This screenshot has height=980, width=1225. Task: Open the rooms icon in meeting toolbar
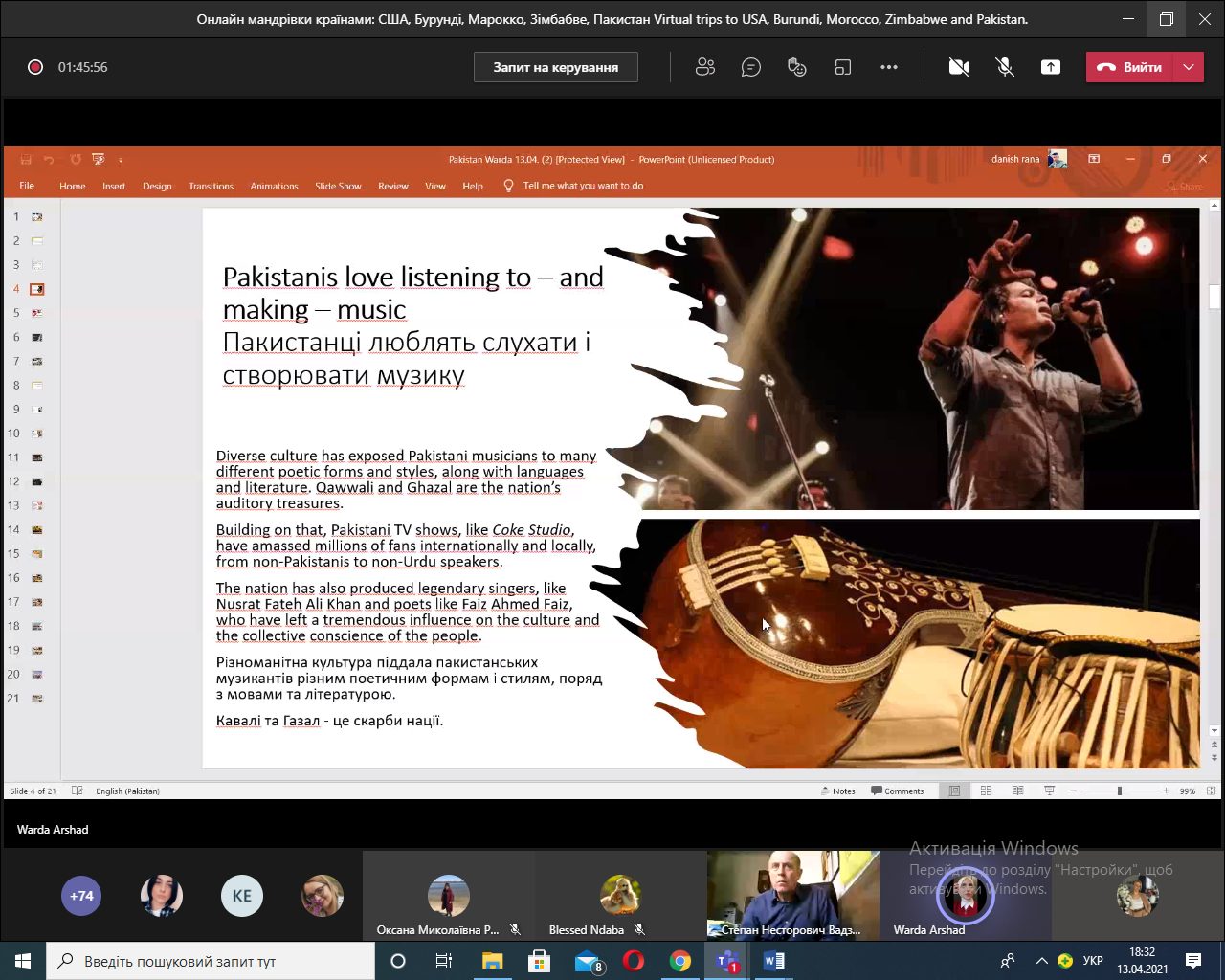[x=843, y=67]
